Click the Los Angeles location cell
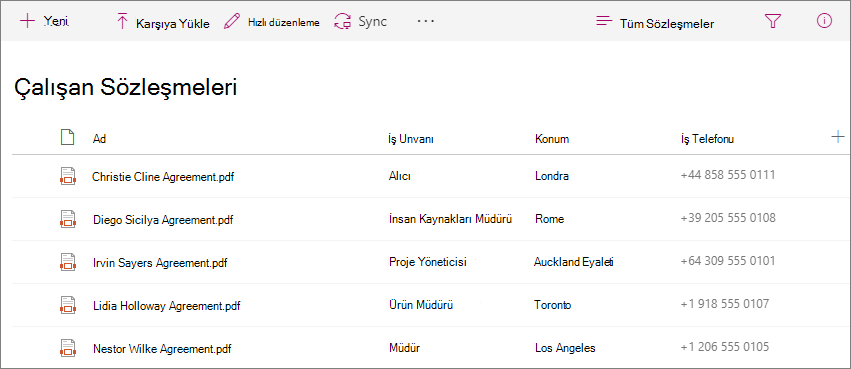 (x=565, y=348)
